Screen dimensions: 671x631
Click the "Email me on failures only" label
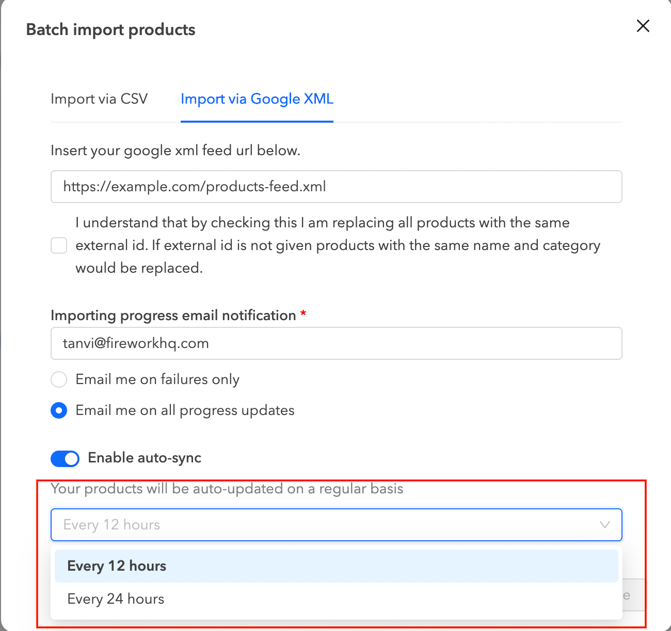pos(157,379)
